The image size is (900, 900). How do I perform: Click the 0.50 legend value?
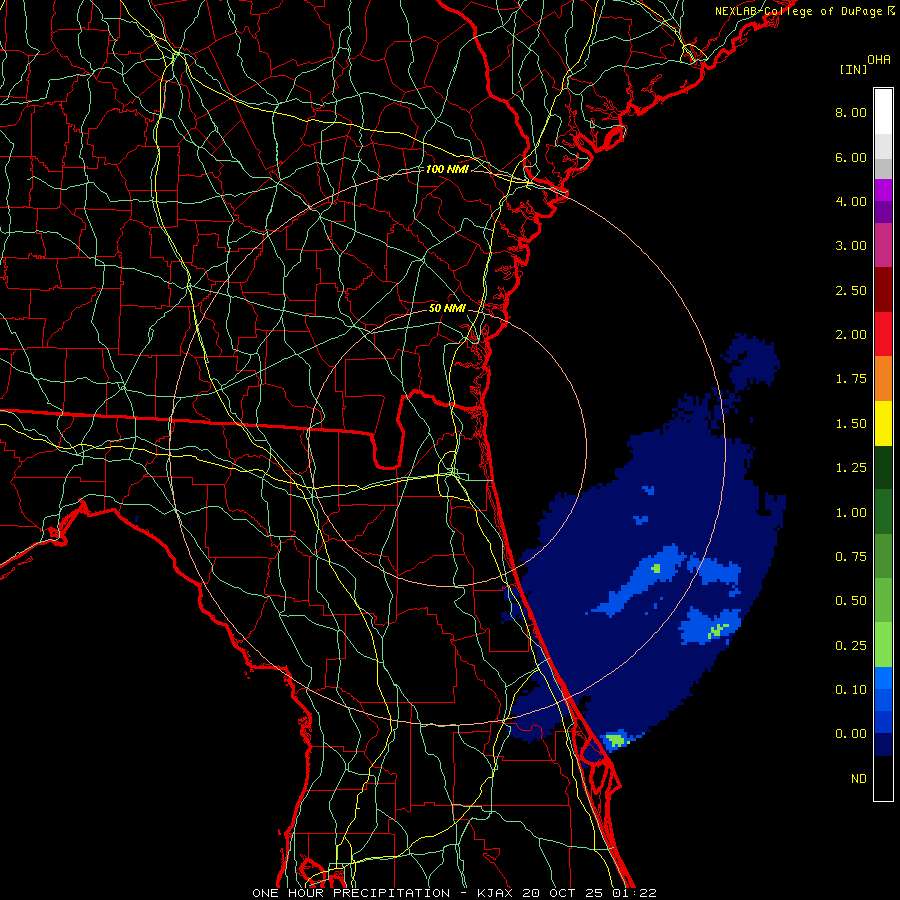[851, 601]
